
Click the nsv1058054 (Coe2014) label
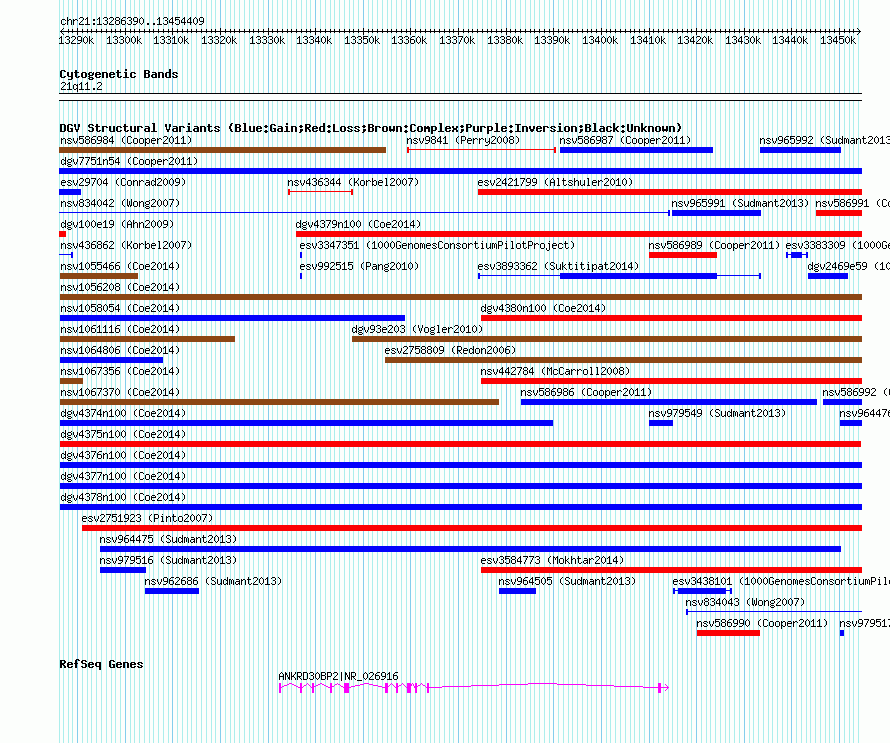(x=120, y=308)
